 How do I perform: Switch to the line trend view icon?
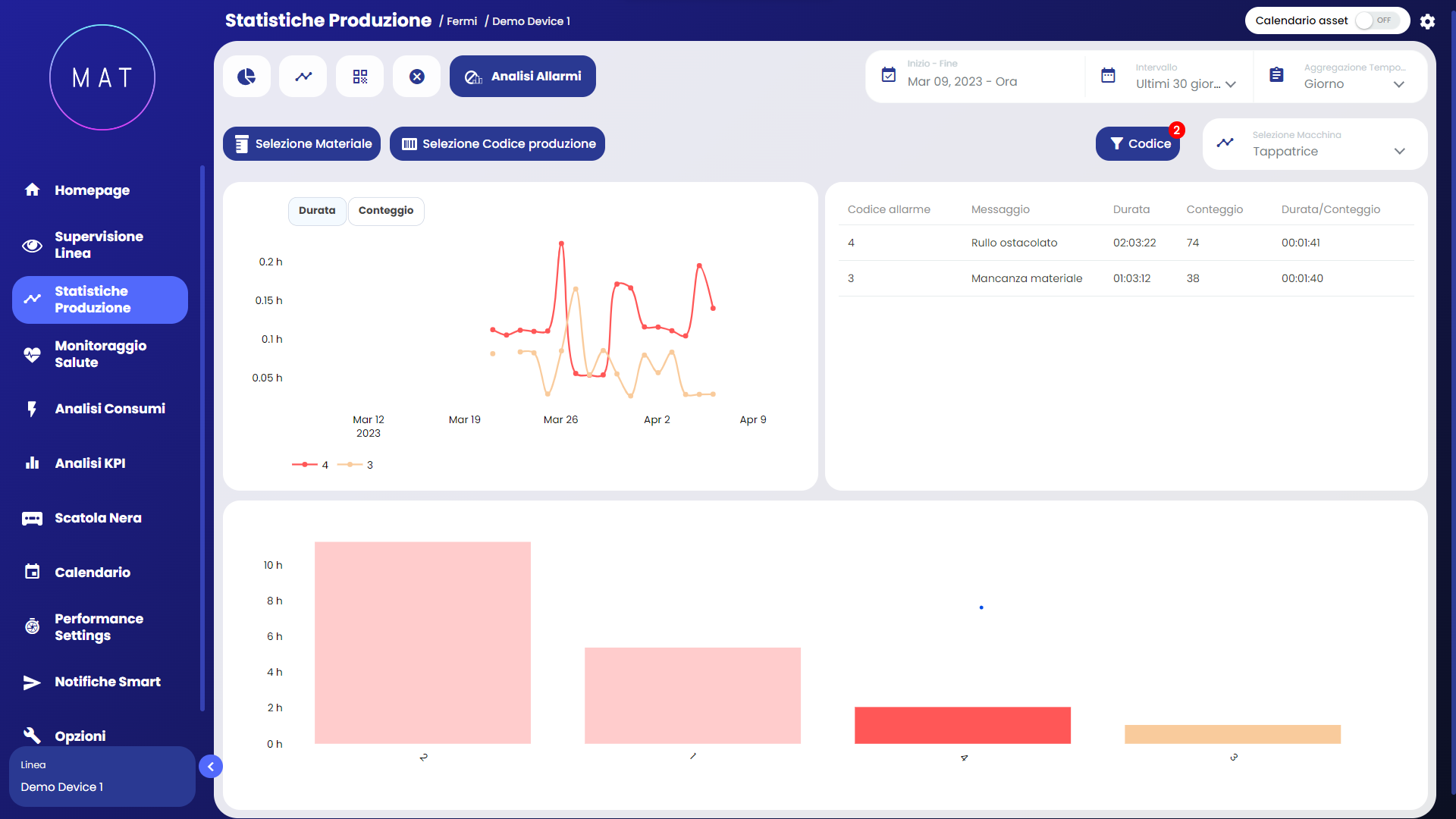pos(303,77)
